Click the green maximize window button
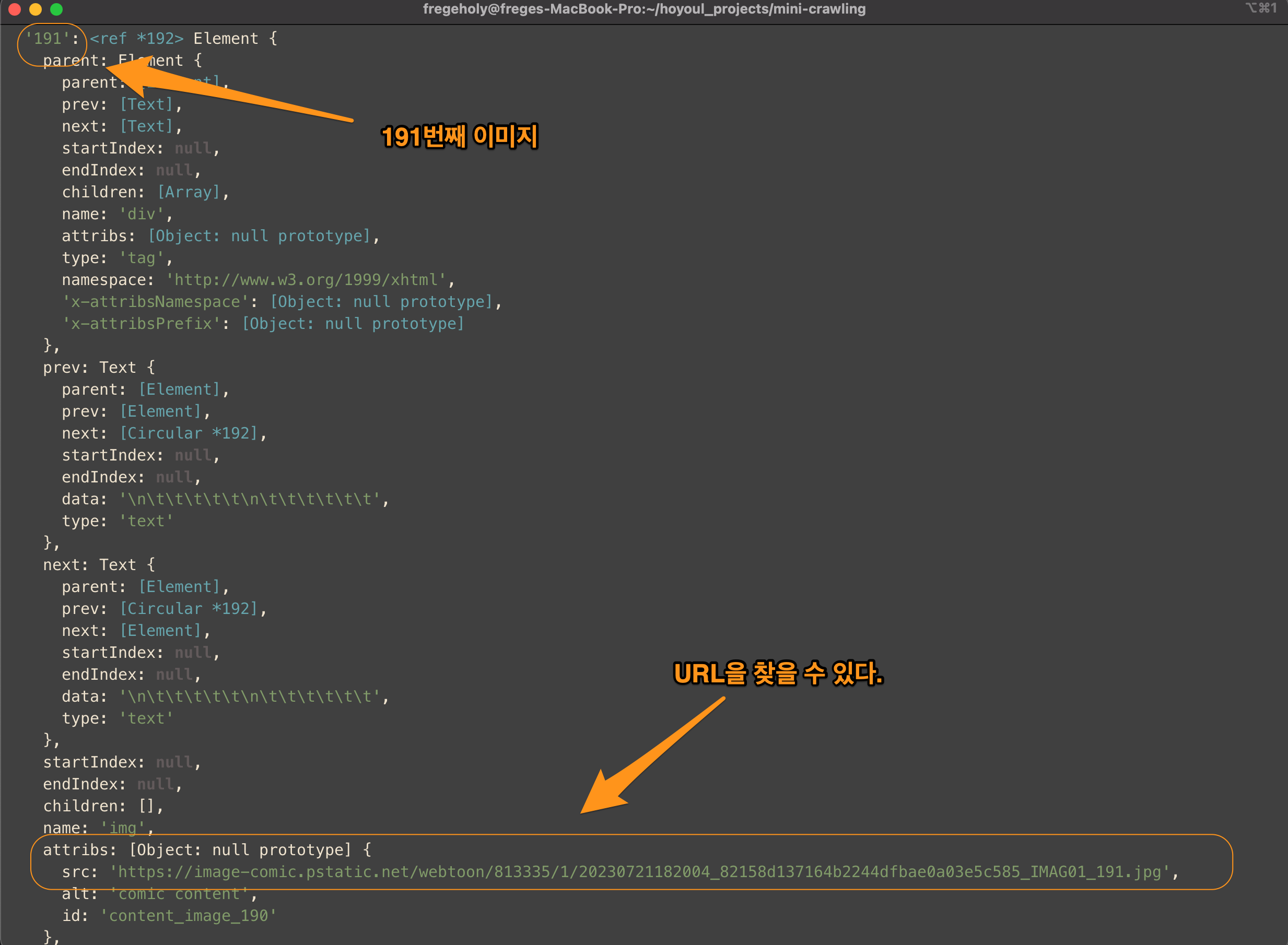Screen dimensions: 1288x945 tap(56, 9)
